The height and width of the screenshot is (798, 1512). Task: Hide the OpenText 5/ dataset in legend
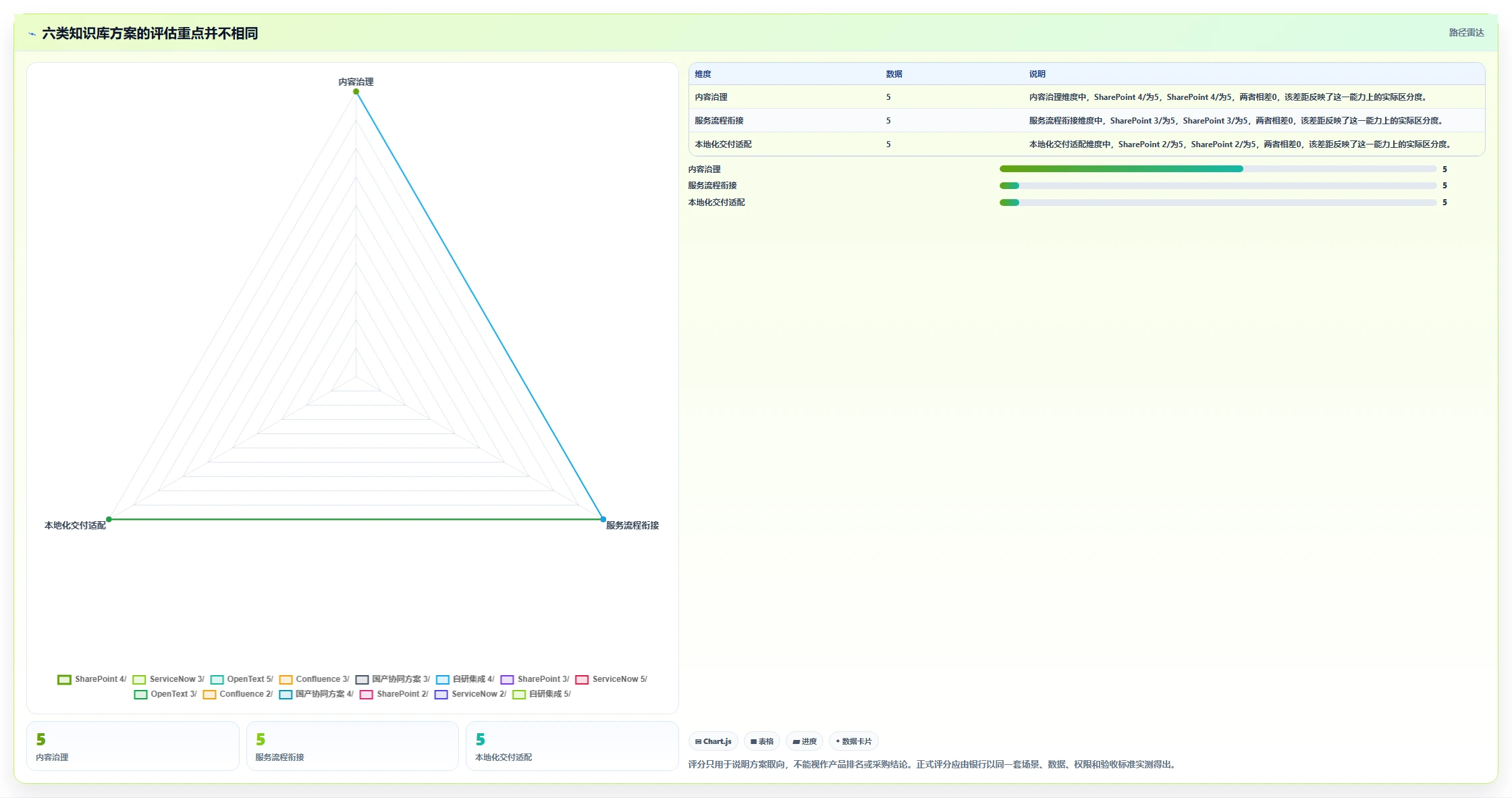pos(242,679)
